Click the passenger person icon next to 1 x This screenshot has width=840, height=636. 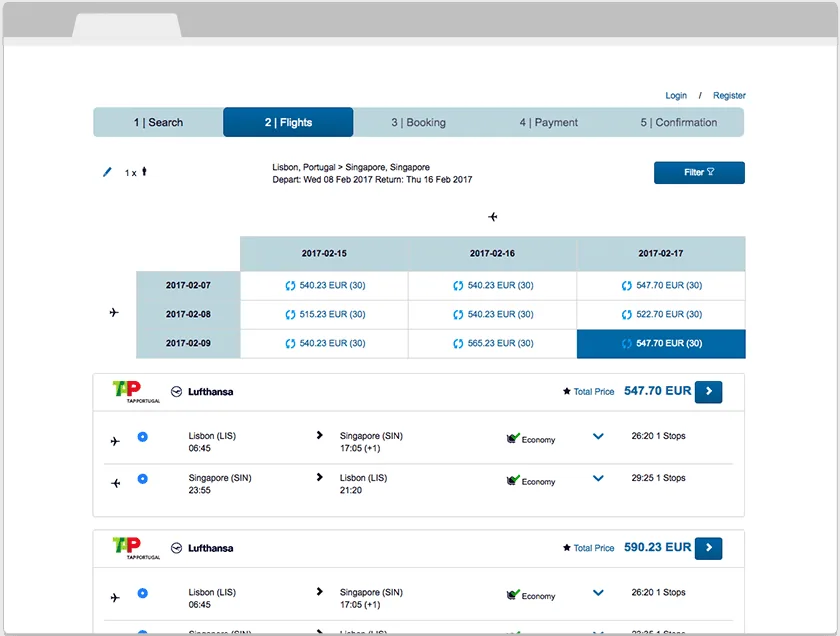click(144, 171)
